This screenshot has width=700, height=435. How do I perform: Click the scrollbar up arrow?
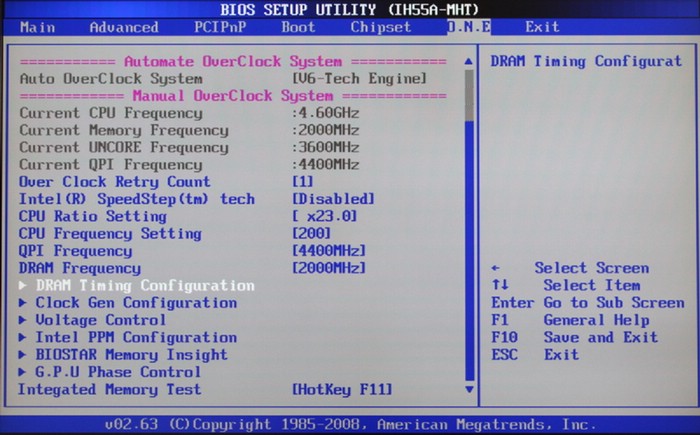coord(469,61)
